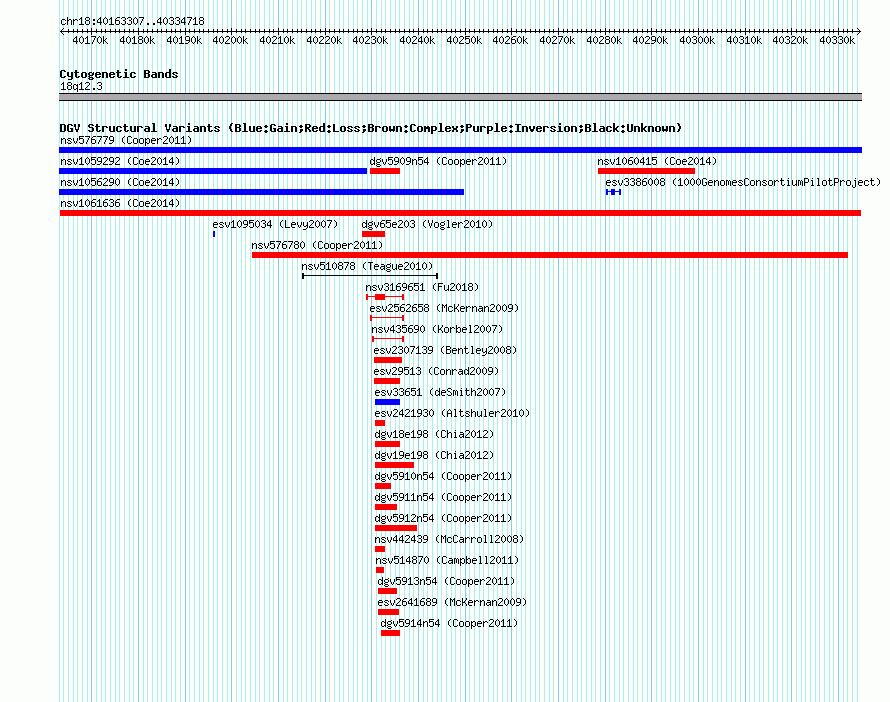Click the blue nsv1059292 gain bar

(213, 171)
